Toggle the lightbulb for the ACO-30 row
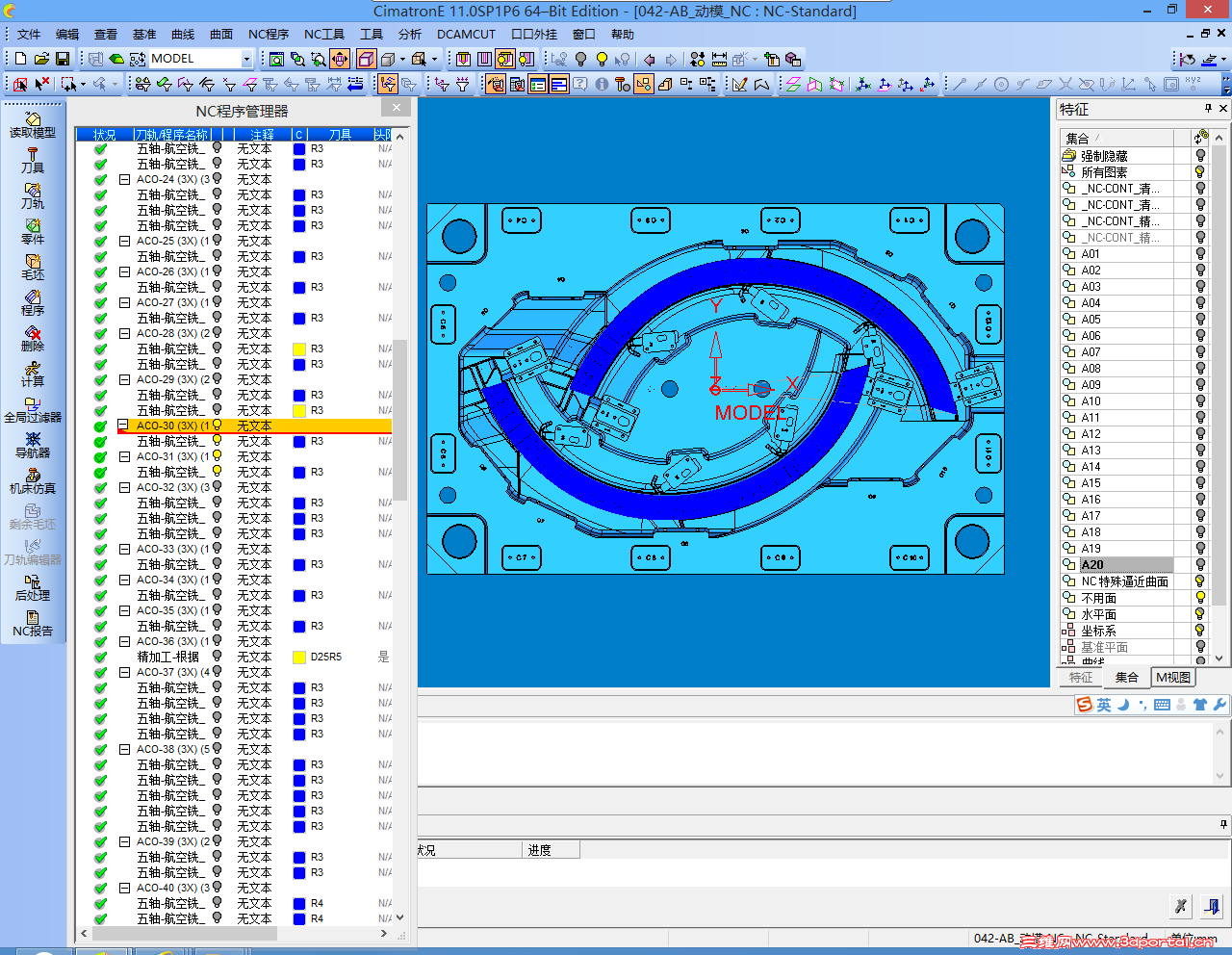1232x955 pixels. tap(218, 426)
